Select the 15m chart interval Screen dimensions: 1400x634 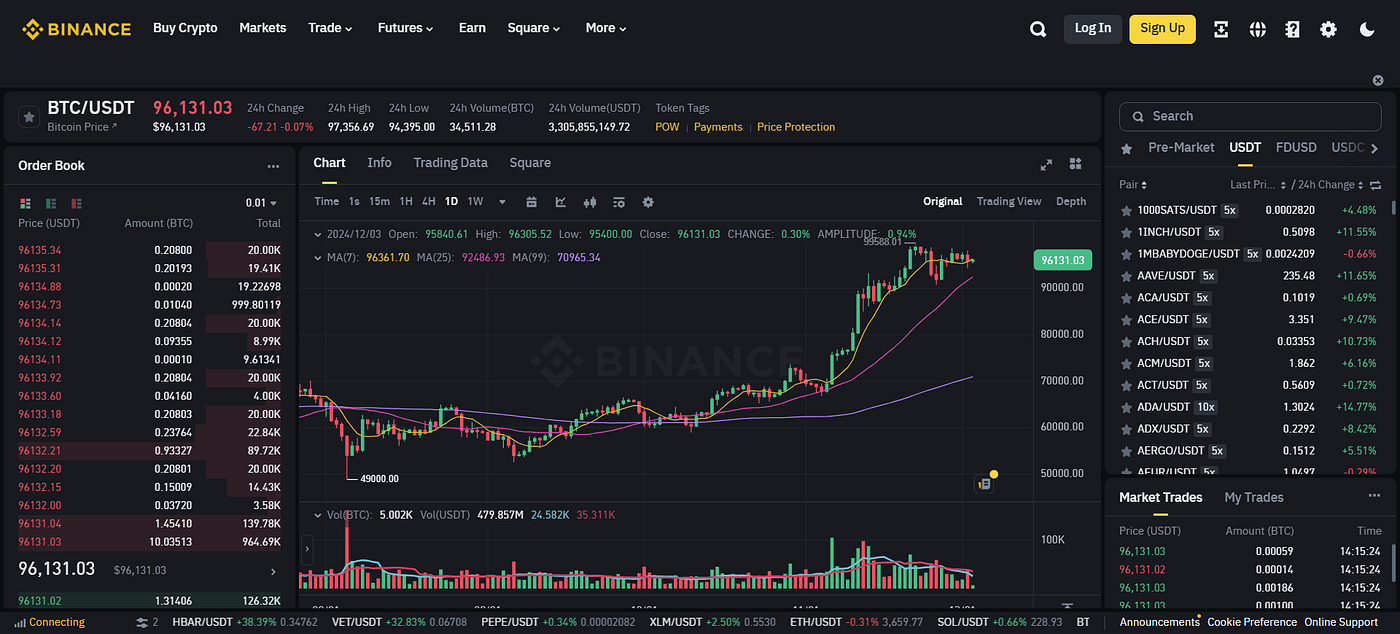[x=379, y=202]
